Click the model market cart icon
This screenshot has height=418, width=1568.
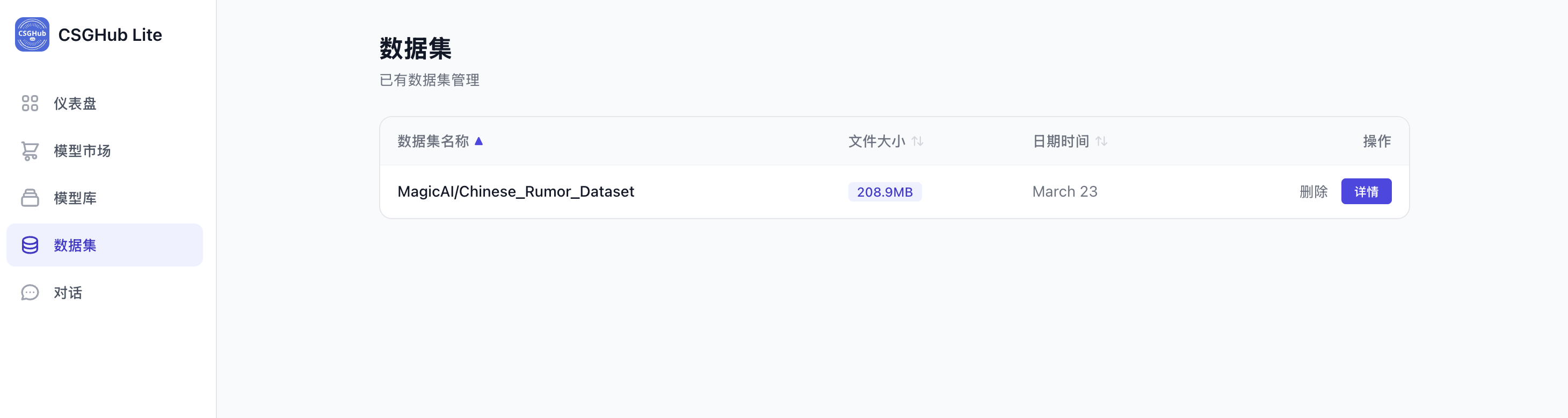(30, 150)
